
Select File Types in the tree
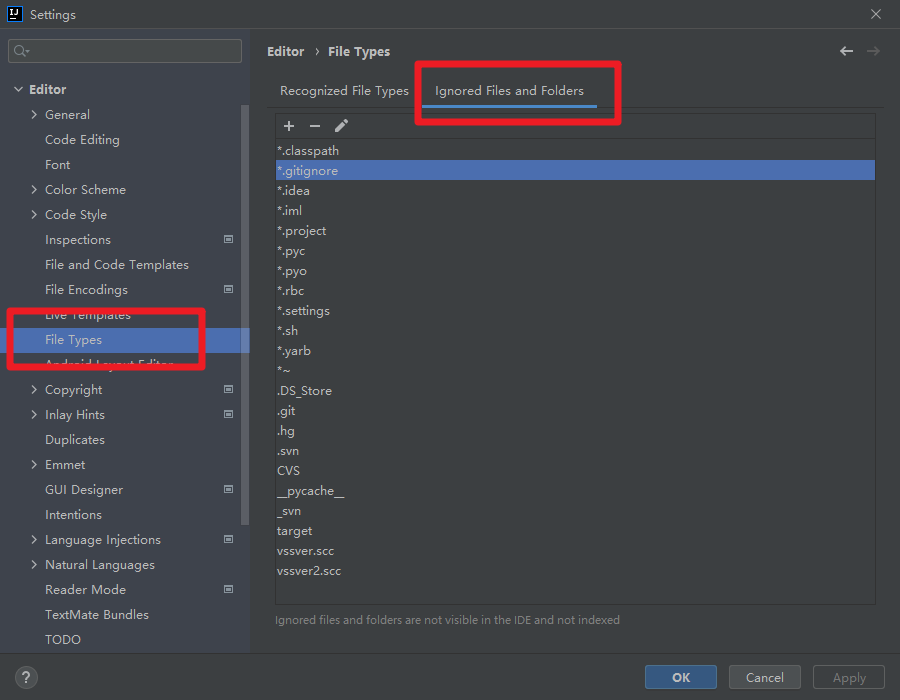(125, 340)
